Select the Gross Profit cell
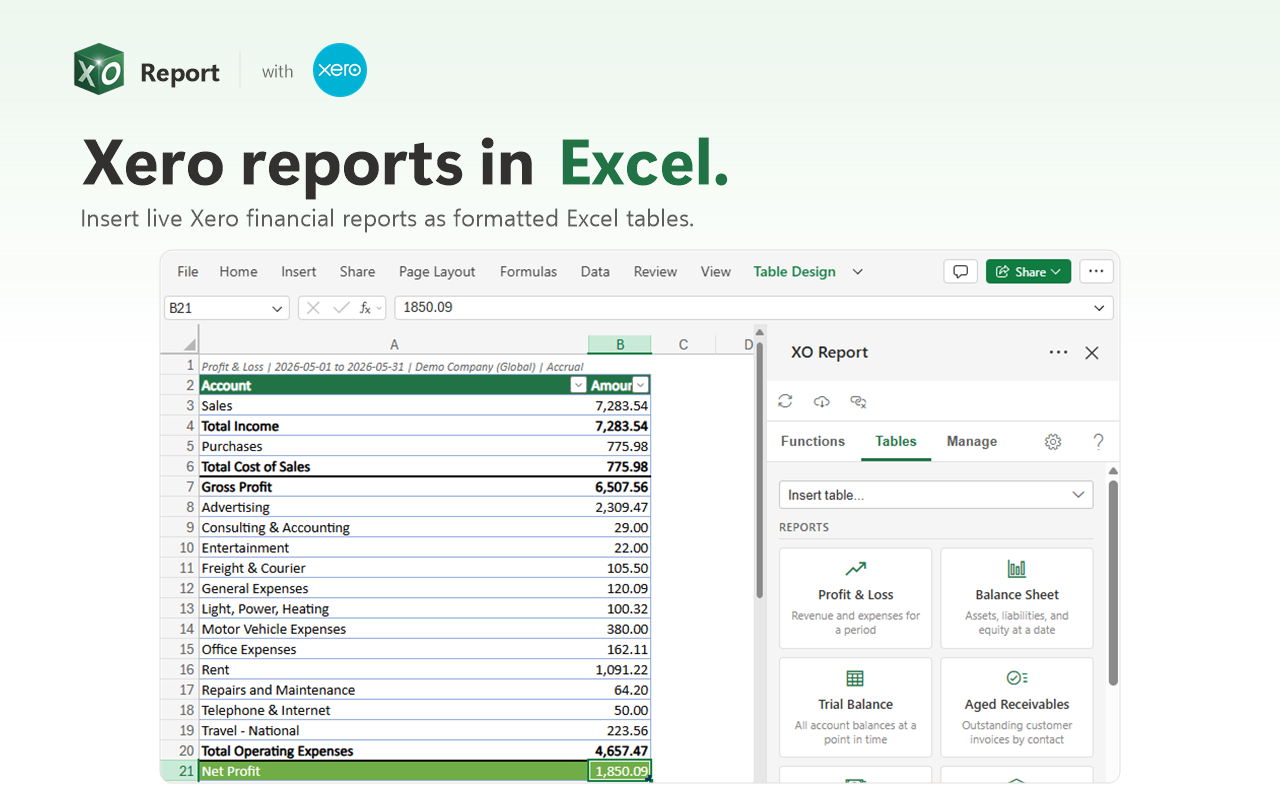1280x800 pixels. click(x=393, y=487)
